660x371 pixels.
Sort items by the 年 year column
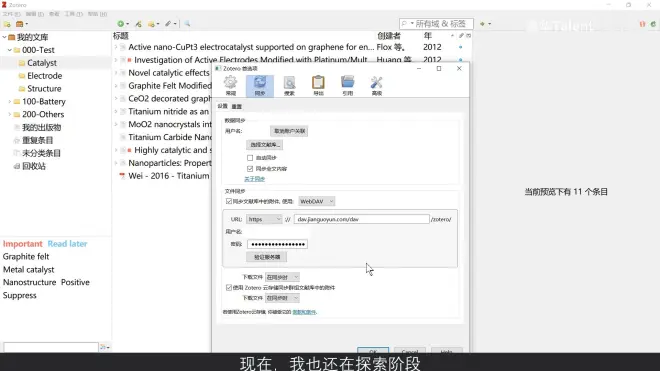click(428, 36)
